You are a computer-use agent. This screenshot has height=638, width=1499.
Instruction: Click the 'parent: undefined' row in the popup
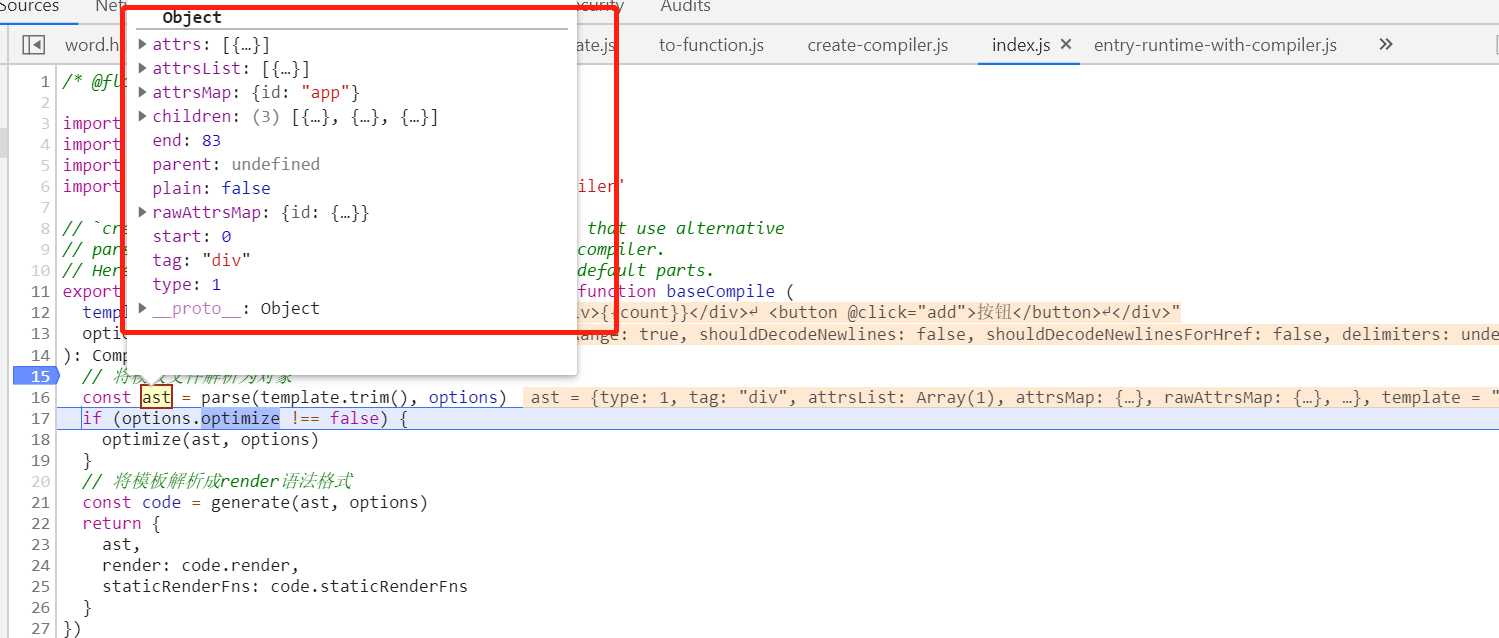pyautogui.click(x=236, y=164)
